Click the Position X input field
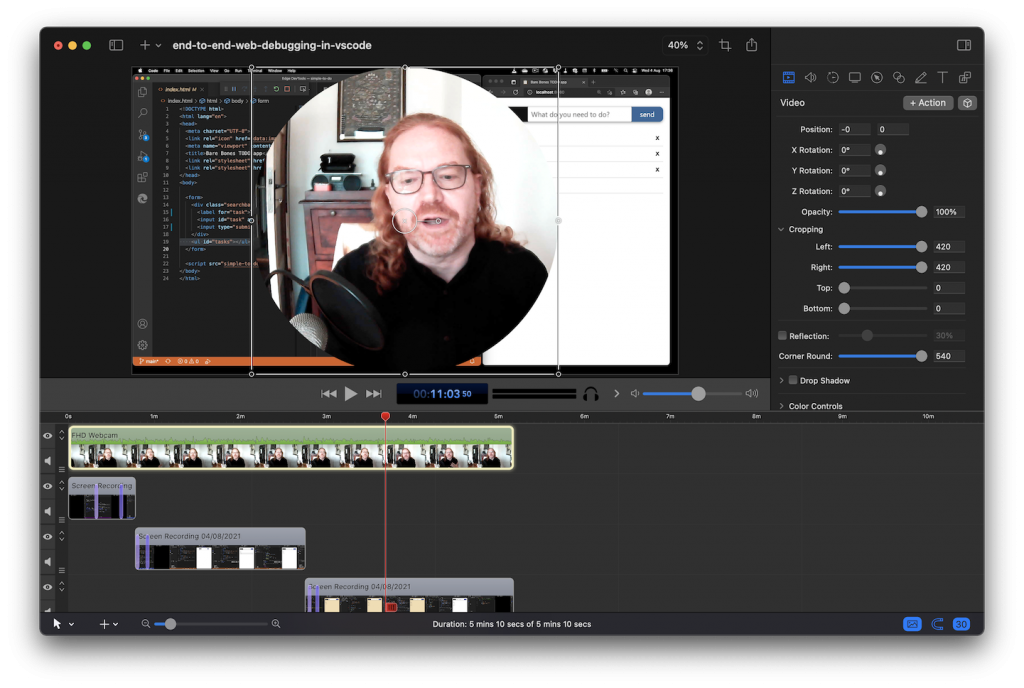The width and height of the screenshot is (1024, 688). coord(855,129)
